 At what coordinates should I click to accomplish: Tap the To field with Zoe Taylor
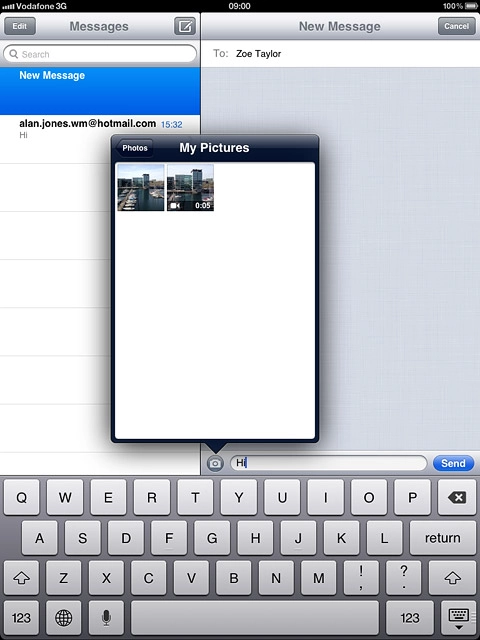coord(340,53)
